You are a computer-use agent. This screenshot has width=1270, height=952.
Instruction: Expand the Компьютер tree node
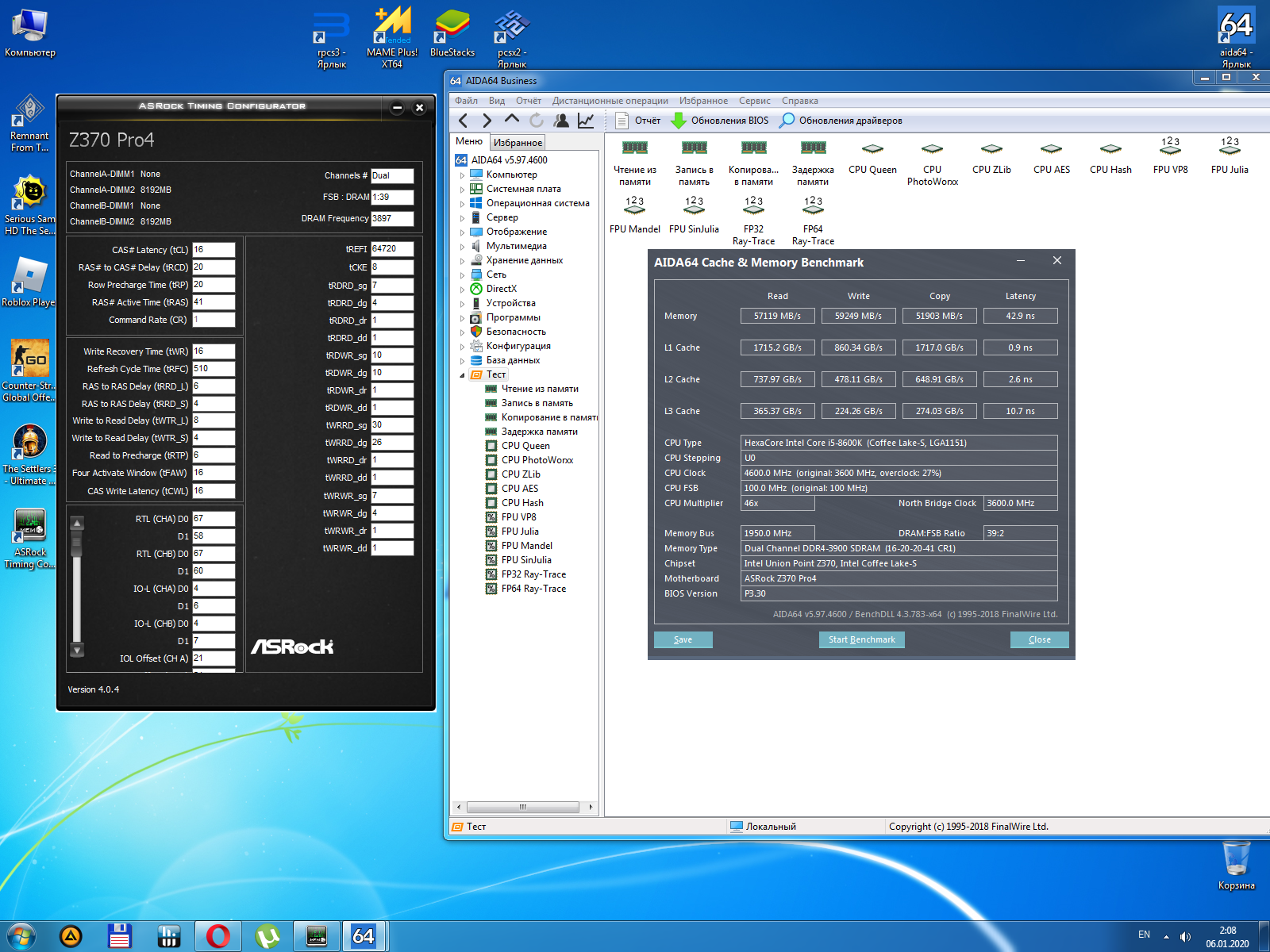pyautogui.click(x=462, y=175)
